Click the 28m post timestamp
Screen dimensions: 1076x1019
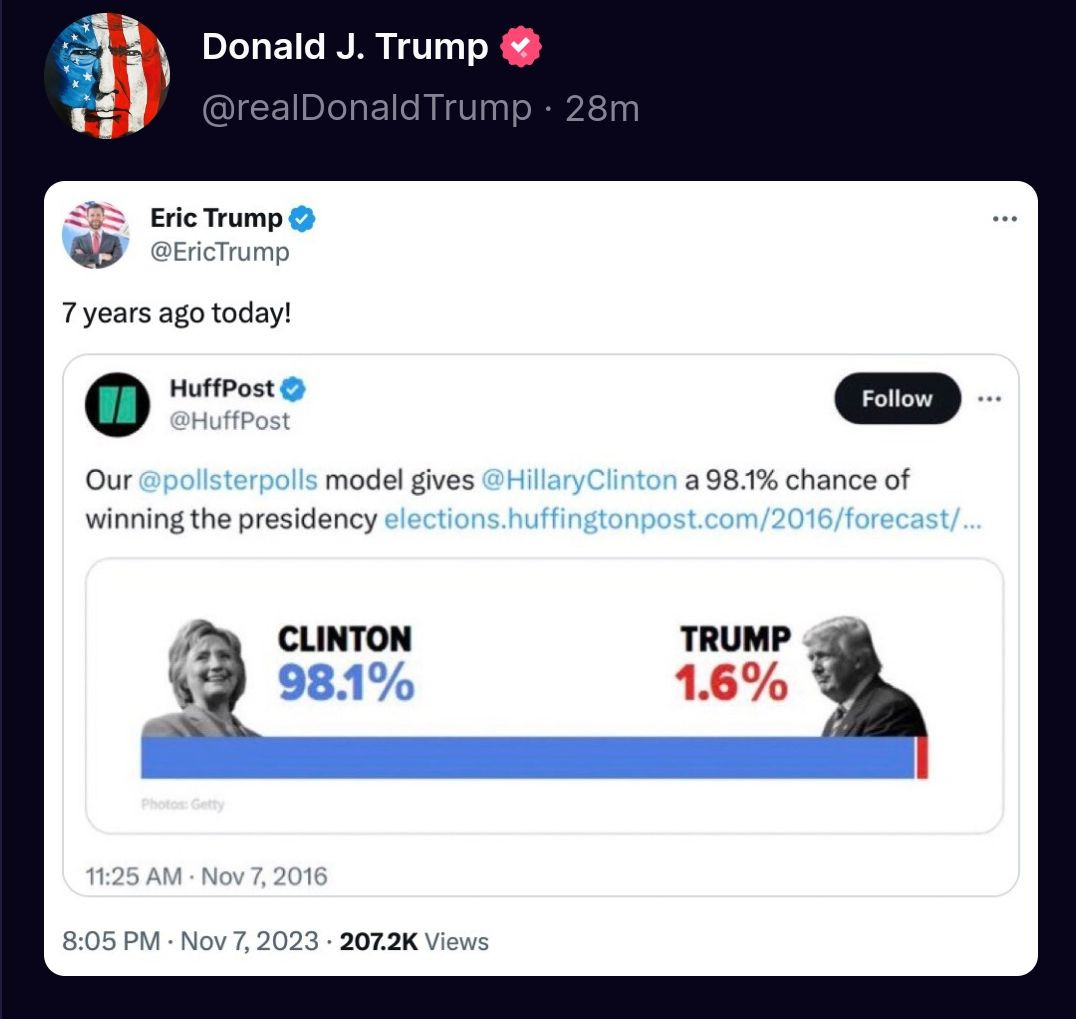click(x=602, y=107)
